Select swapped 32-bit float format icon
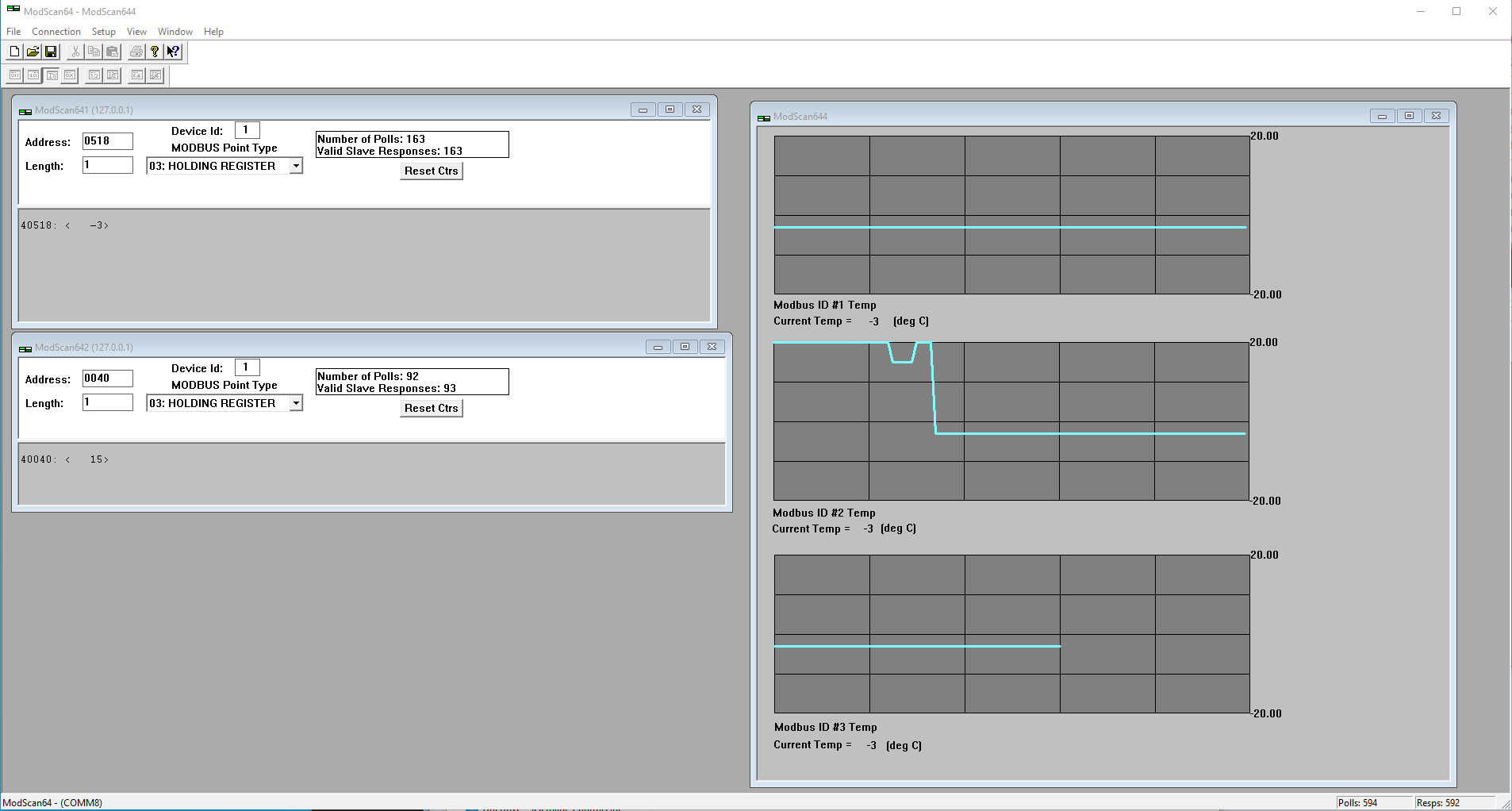The height and width of the screenshot is (811, 1512). tap(113, 75)
